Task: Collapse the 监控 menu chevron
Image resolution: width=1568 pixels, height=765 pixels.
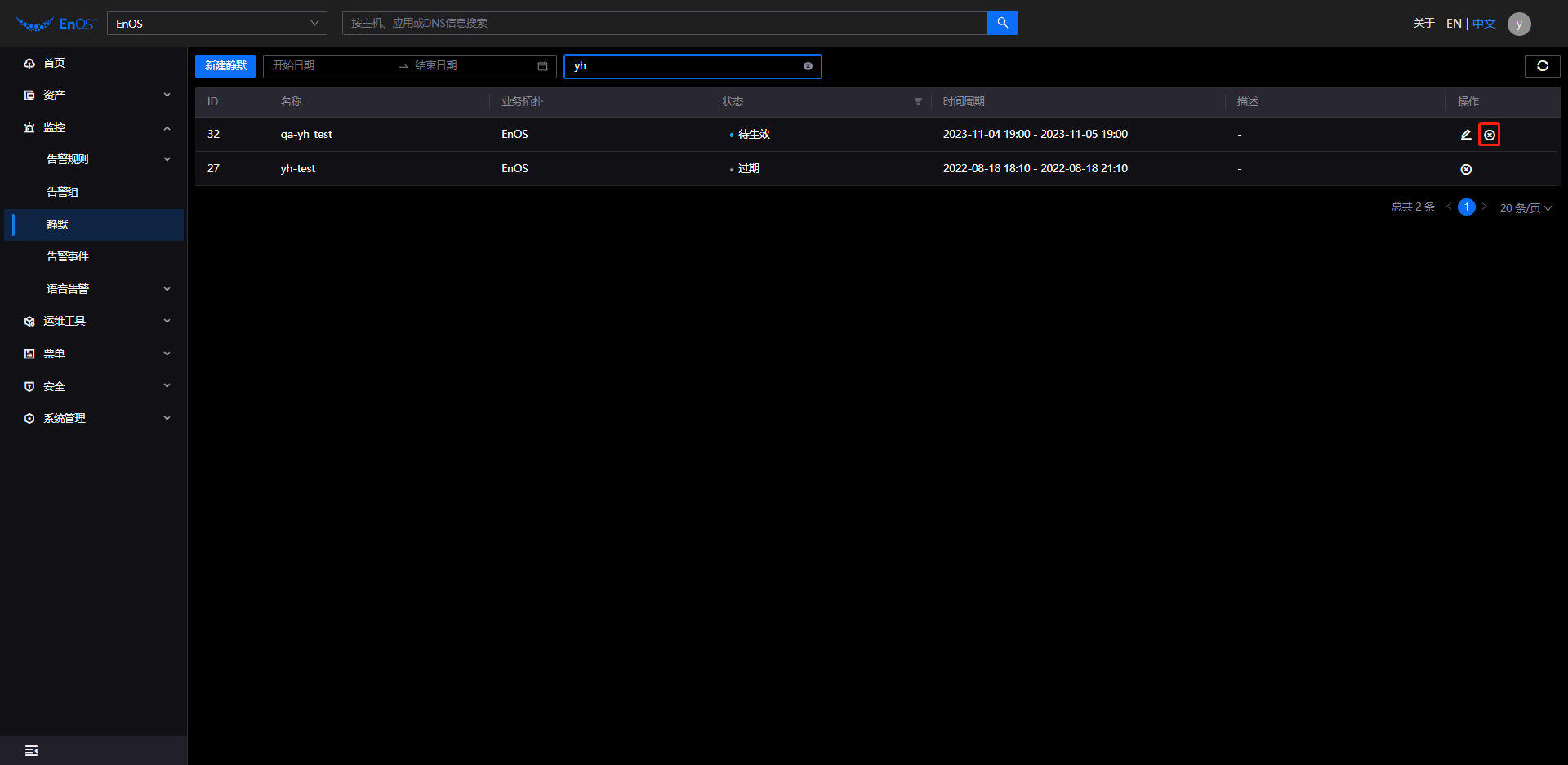Action: (x=167, y=127)
